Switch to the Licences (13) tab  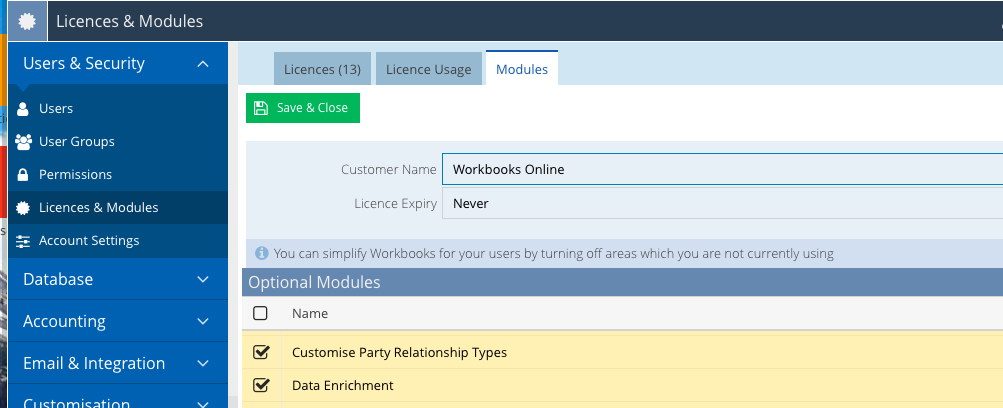coord(322,68)
